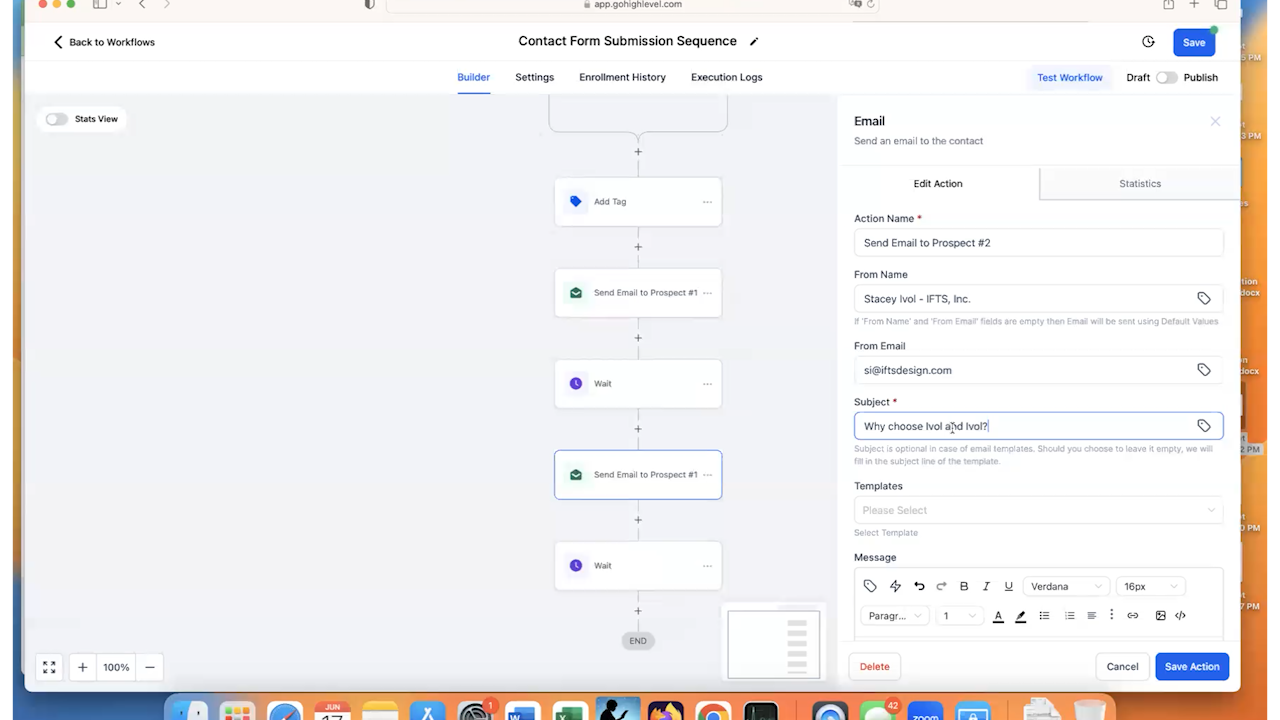Apply italic formatting in the email editor
Screen dimensions: 1280x720
tap(986, 586)
